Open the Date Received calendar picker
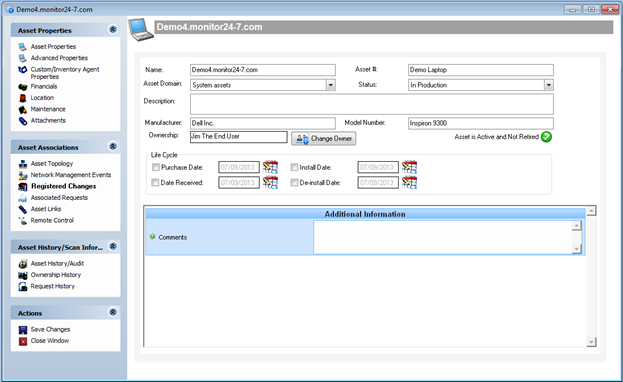 (x=271, y=182)
